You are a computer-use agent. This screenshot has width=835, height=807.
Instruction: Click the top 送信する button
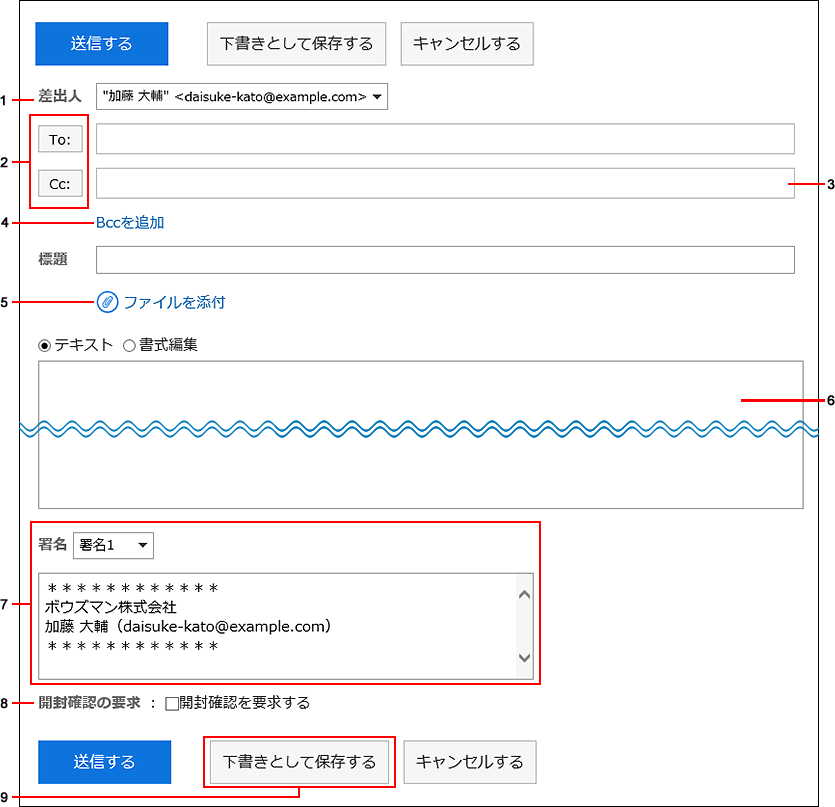click(102, 44)
